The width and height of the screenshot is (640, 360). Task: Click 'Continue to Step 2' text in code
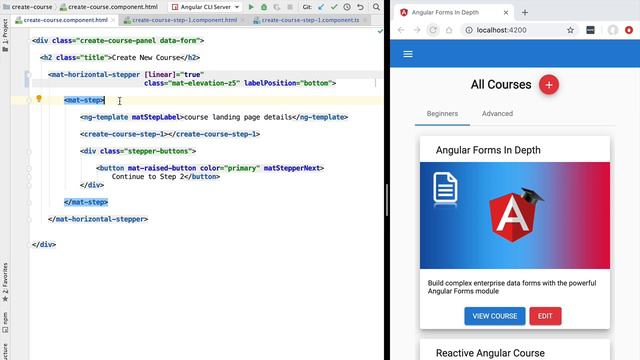[x=147, y=177]
